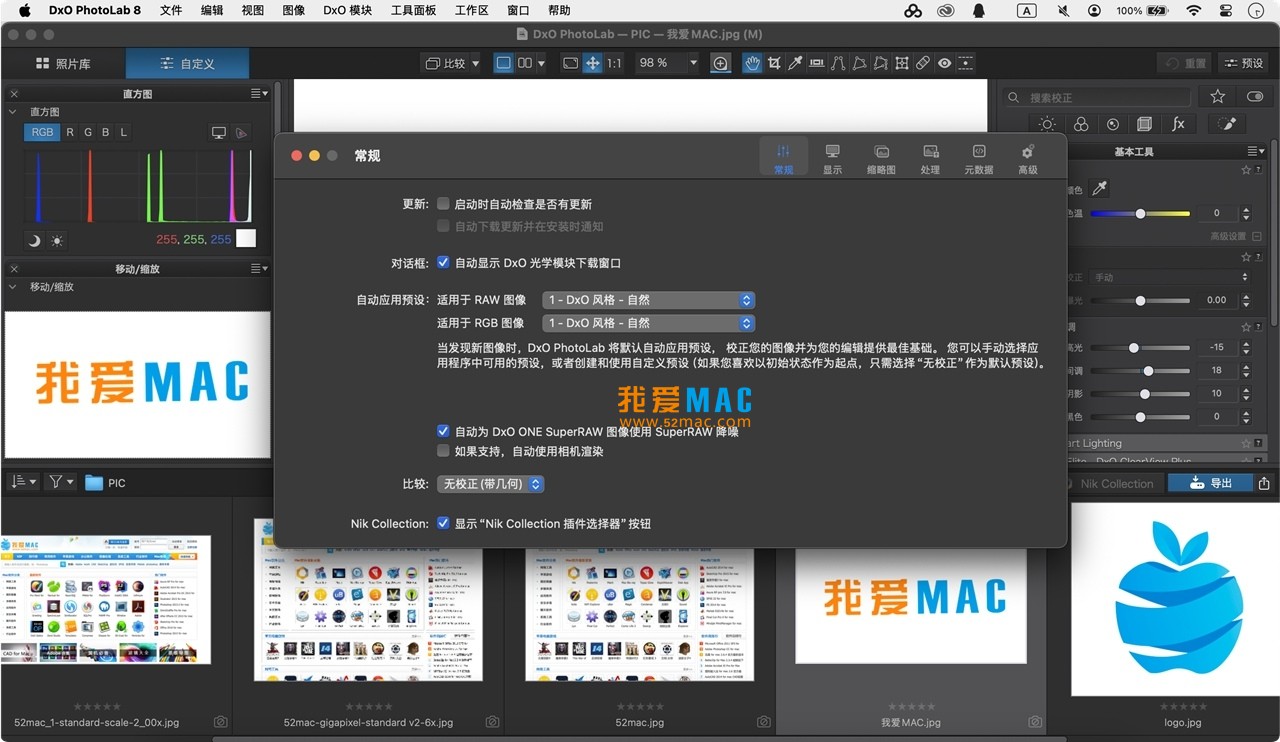Switch to the Display preferences tab

tap(832, 158)
